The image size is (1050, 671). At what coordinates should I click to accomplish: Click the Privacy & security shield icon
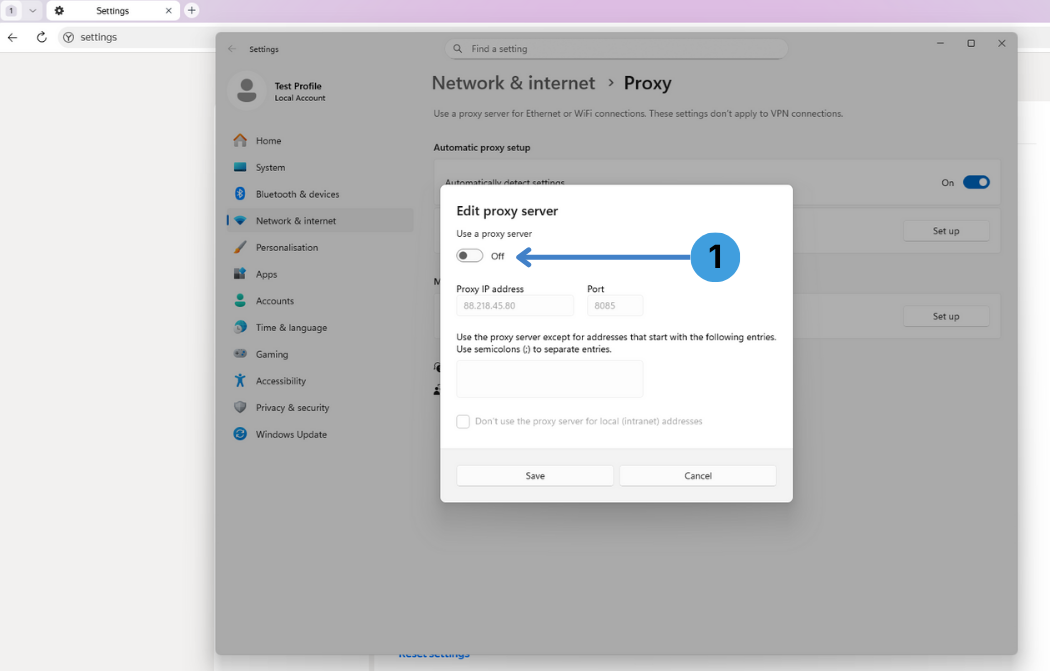point(240,407)
